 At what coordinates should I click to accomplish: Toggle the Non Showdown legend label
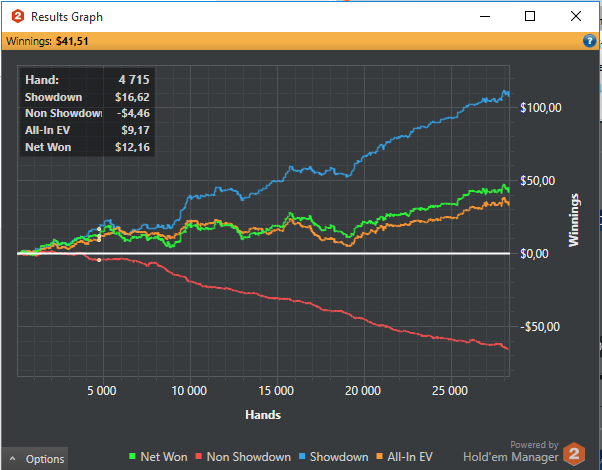[x=249, y=457]
